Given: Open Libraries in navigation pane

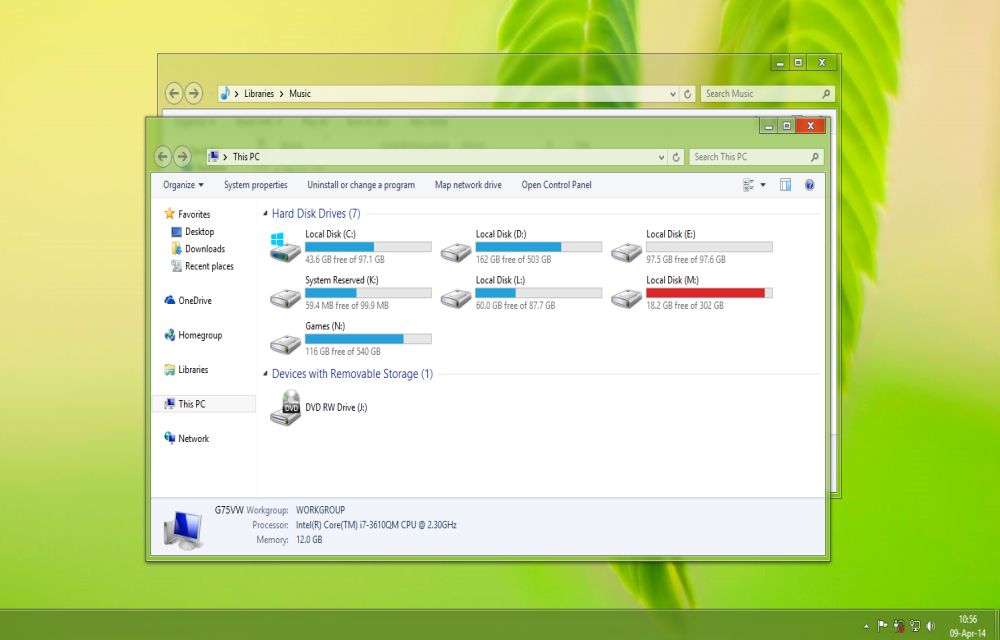Looking at the screenshot, I should pos(193,369).
